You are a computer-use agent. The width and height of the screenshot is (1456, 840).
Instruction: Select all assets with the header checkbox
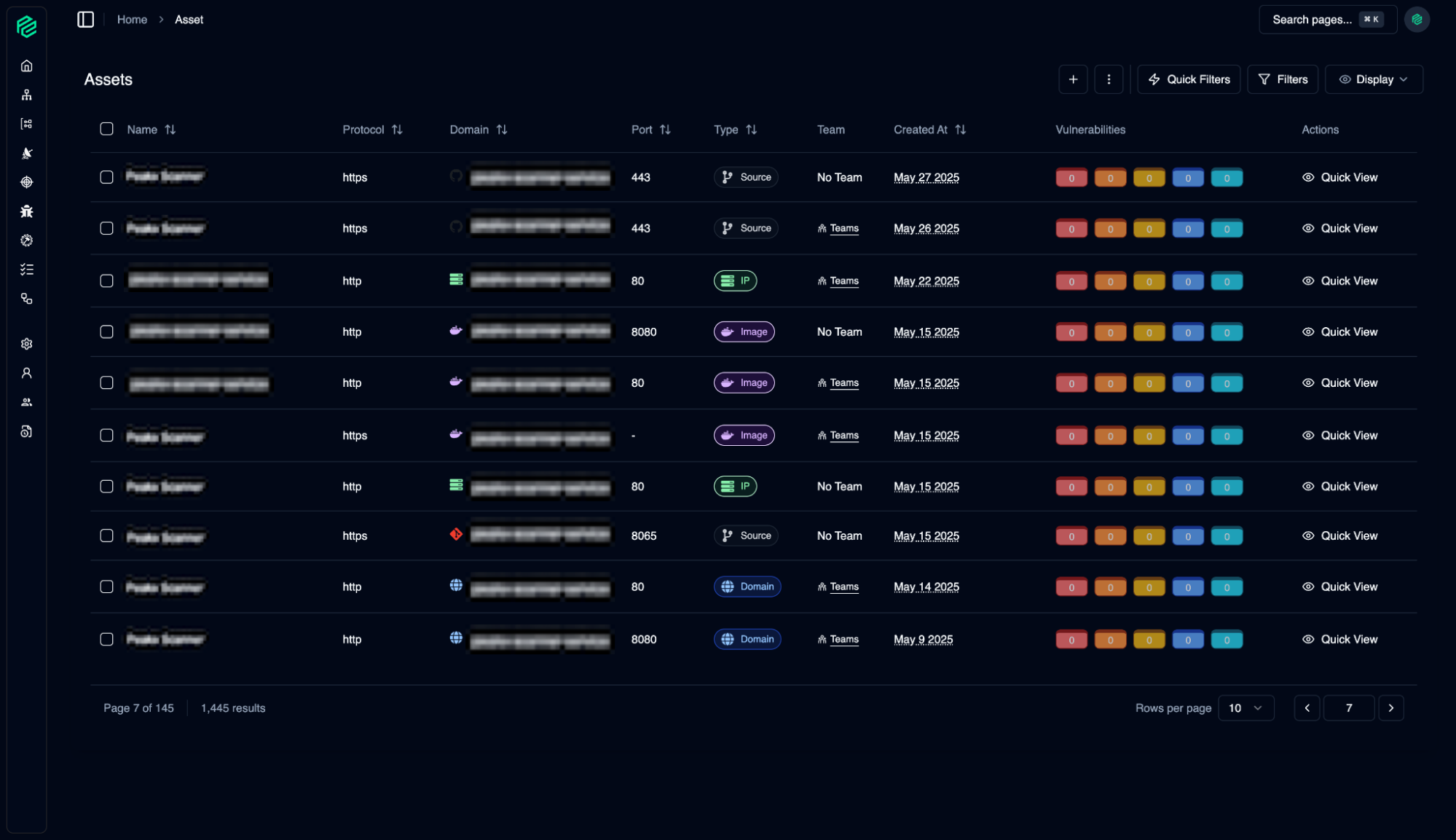pos(106,129)
